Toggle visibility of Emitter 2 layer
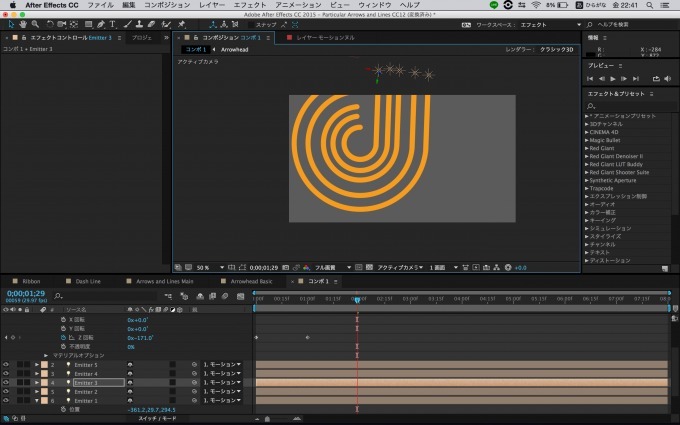The image size is (680, 425). point(6,392)
